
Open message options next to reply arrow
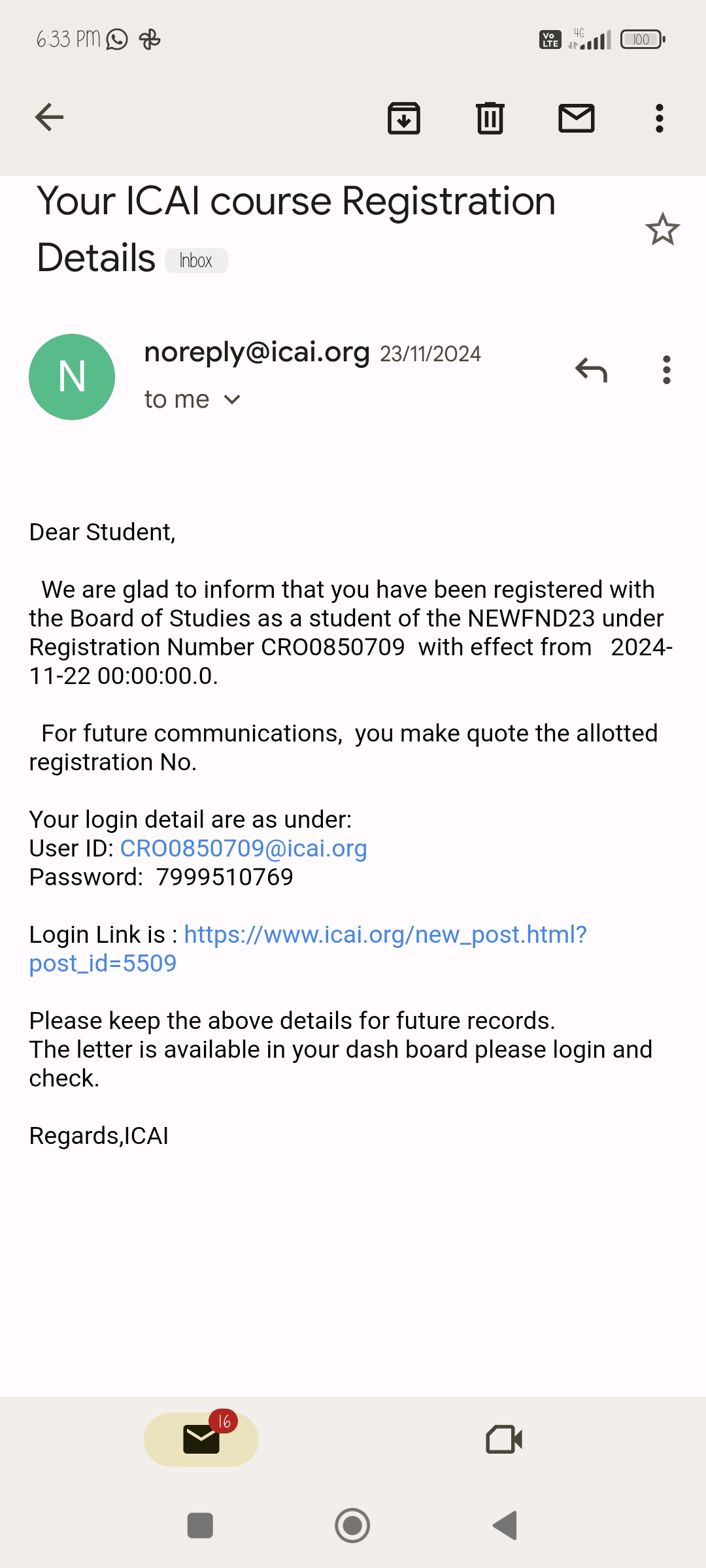coord(666,370)
